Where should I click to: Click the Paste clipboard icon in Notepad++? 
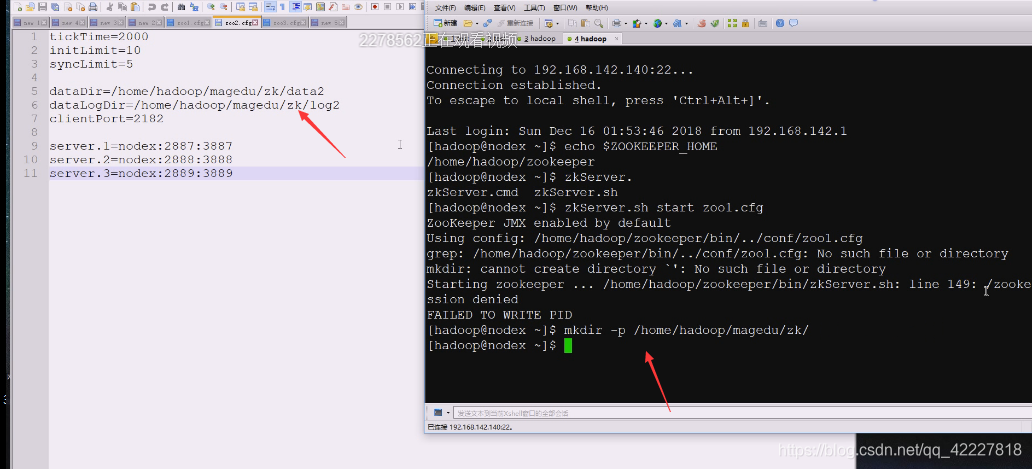pyautogui.click(x=135, y=7)
